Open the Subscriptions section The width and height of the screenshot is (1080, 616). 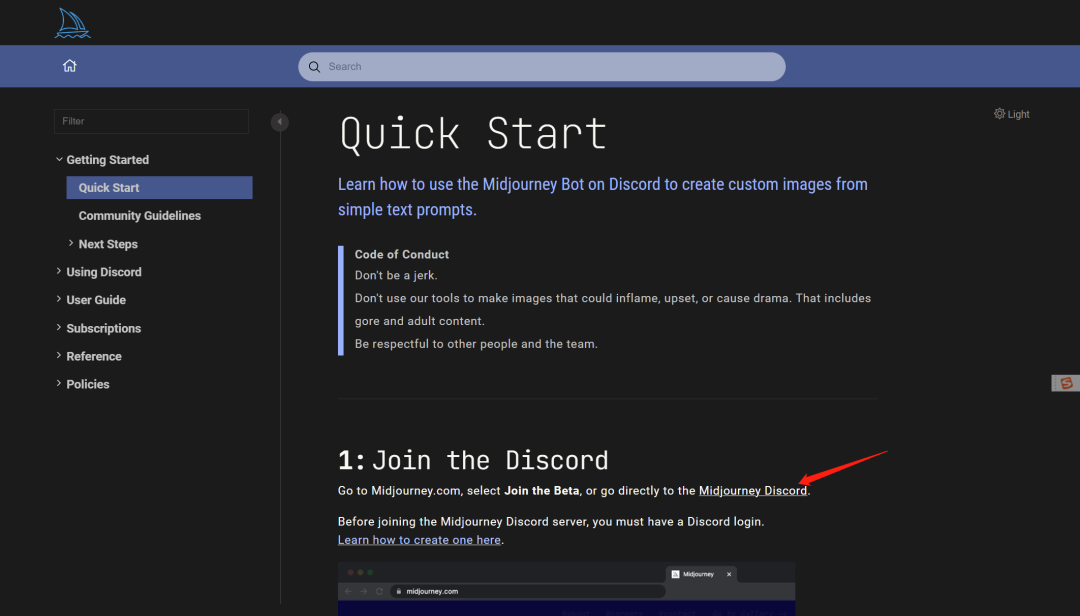tap(103, 328)
